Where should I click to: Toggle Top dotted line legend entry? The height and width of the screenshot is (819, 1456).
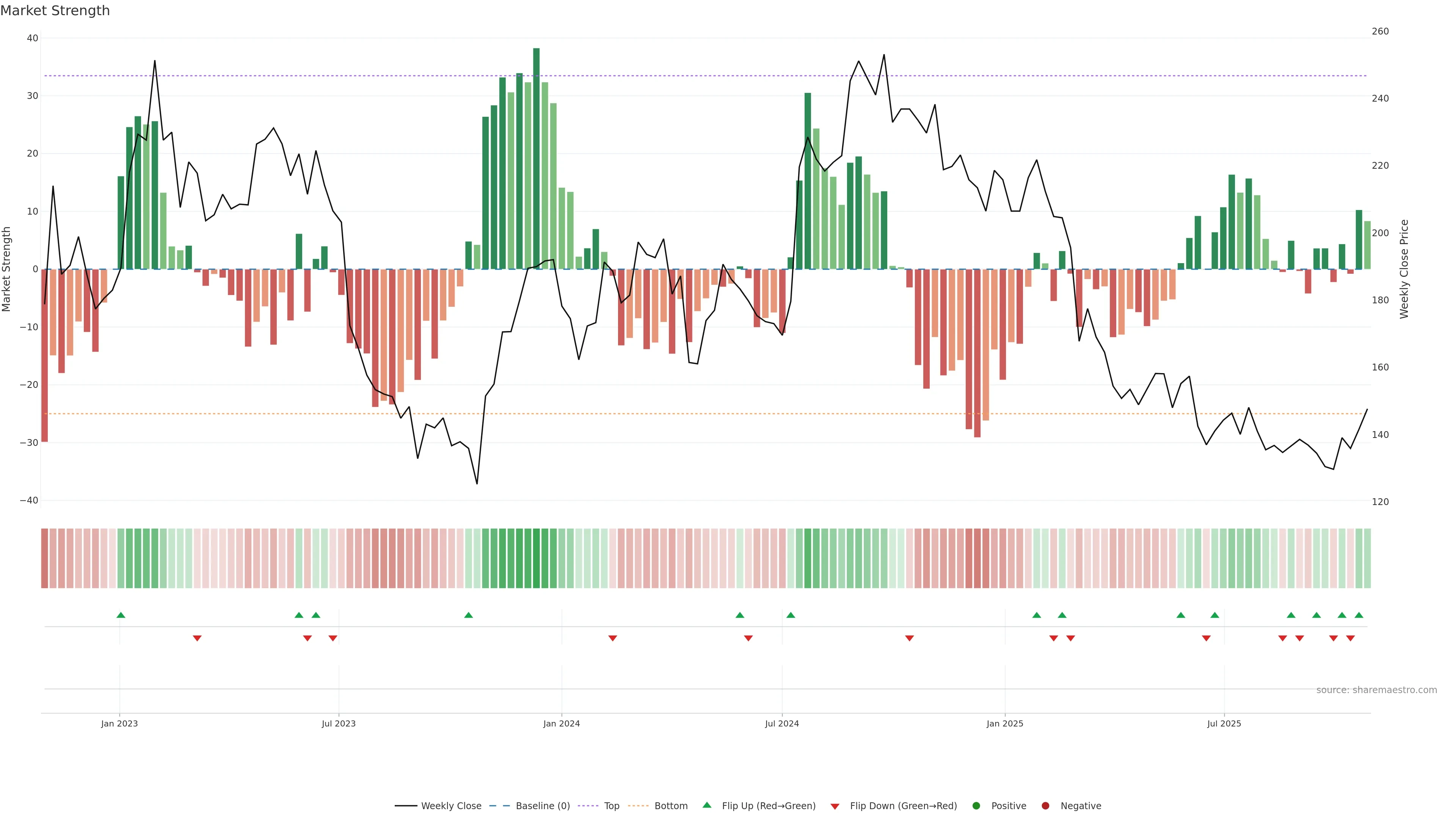(x=611, y=806)
